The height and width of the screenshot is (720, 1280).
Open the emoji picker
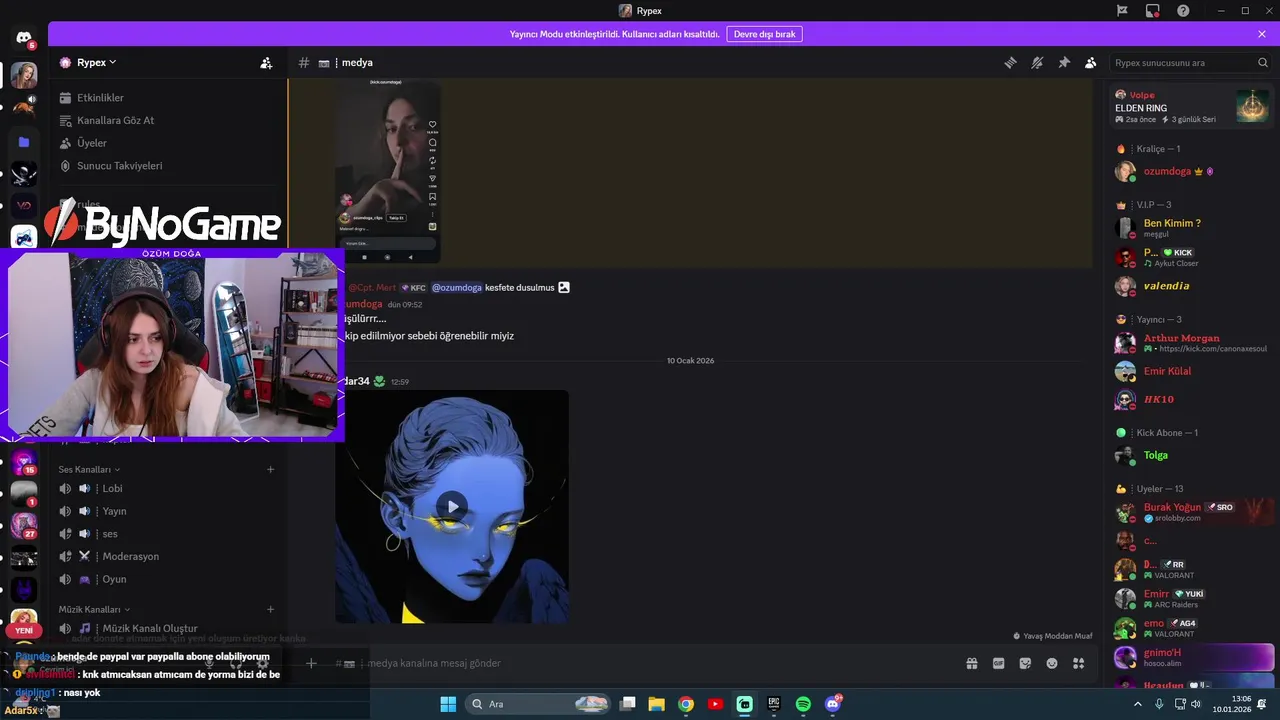[x=1052, y=663]
